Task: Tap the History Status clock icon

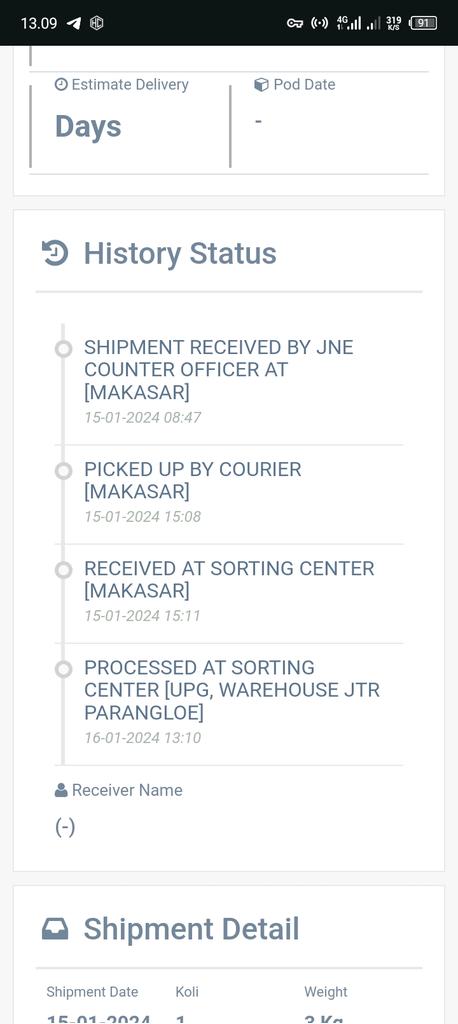Action: click(55, 253)
